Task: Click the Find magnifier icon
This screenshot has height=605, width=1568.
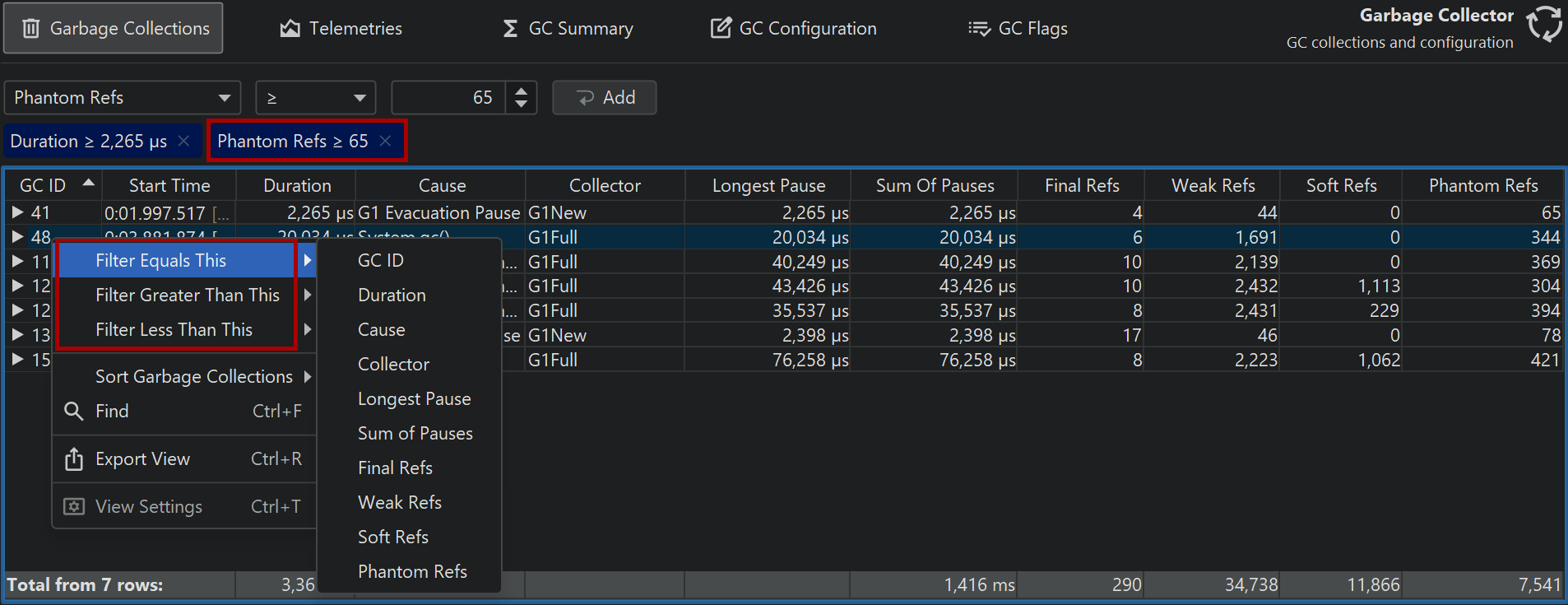Action: (74, 411)
